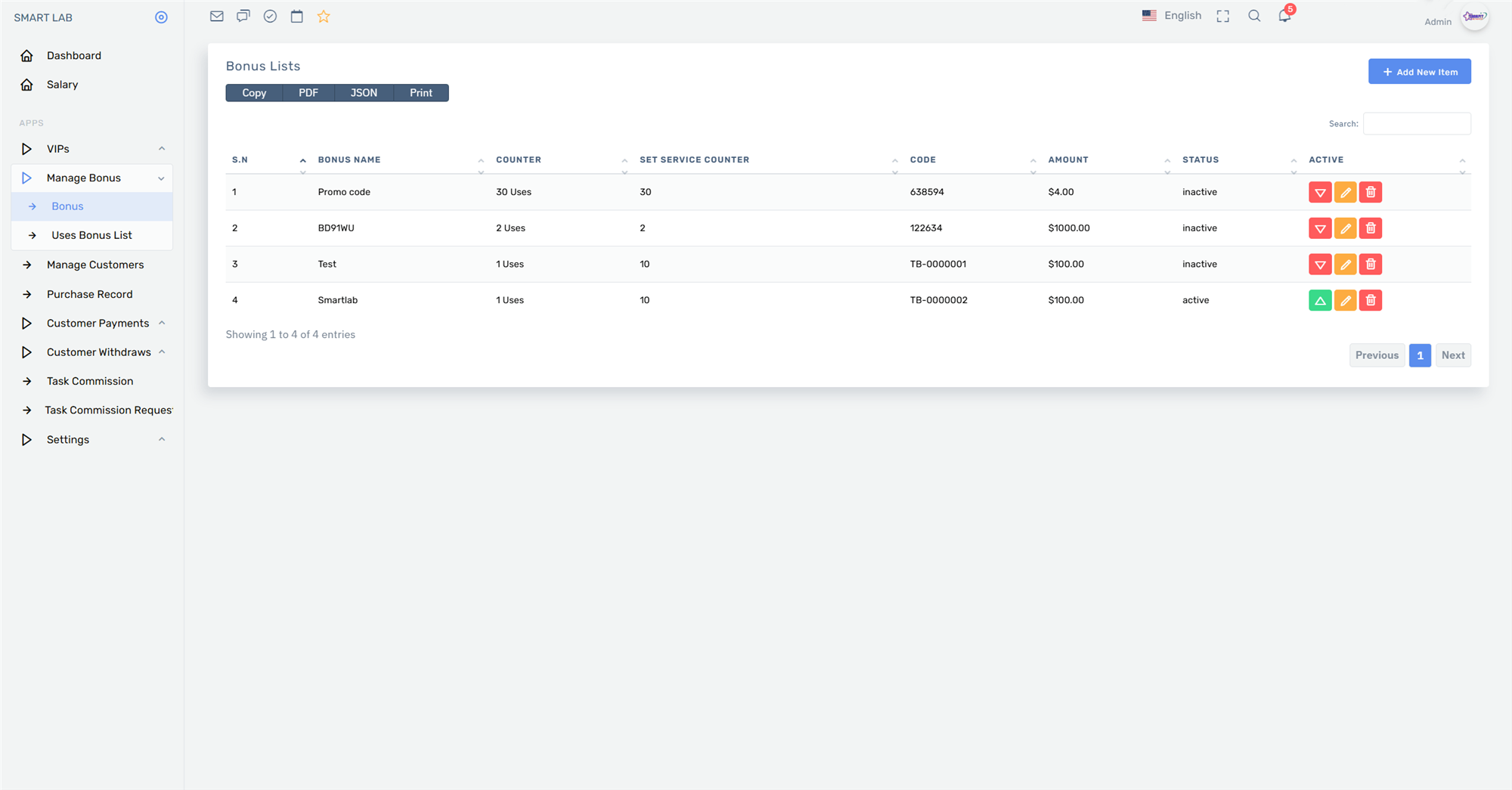Copy the table data with Copy button

(254, 93)
